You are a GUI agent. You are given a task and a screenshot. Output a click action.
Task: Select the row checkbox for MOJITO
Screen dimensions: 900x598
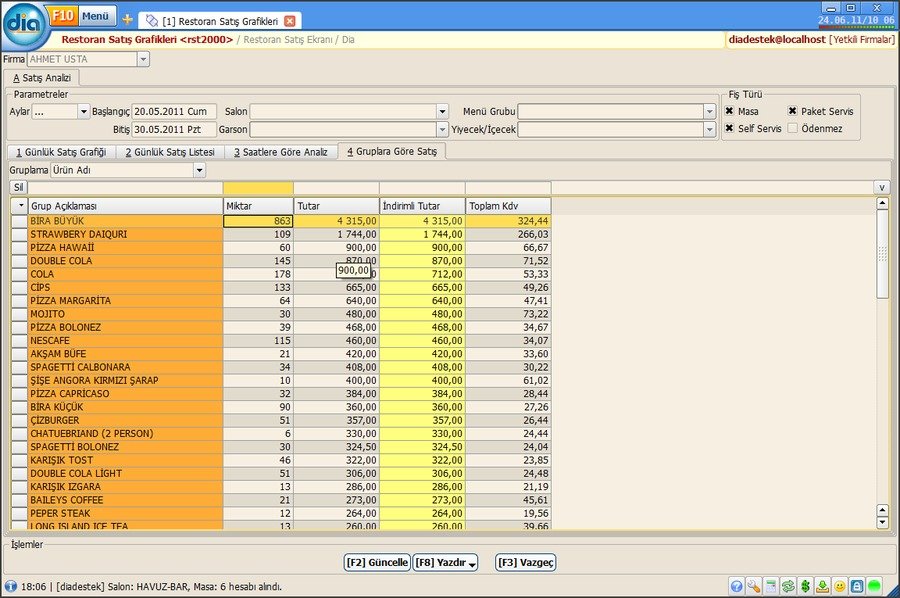20,314
